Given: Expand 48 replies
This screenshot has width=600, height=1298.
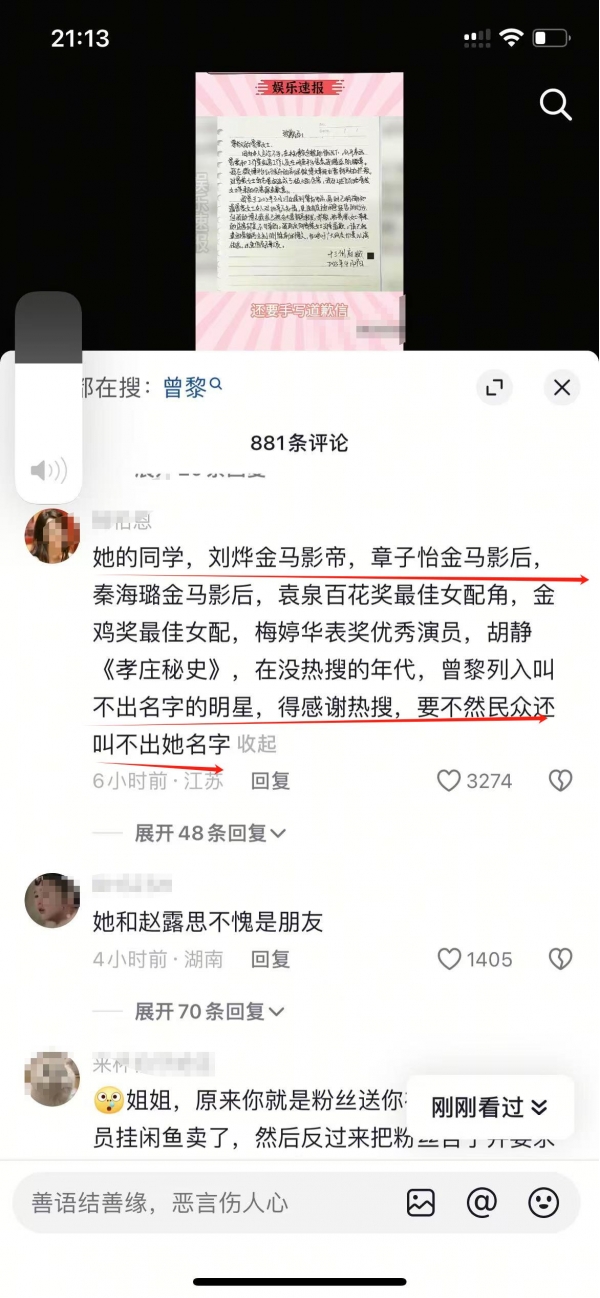Looking at the screenshot, I should pos(210,833).
